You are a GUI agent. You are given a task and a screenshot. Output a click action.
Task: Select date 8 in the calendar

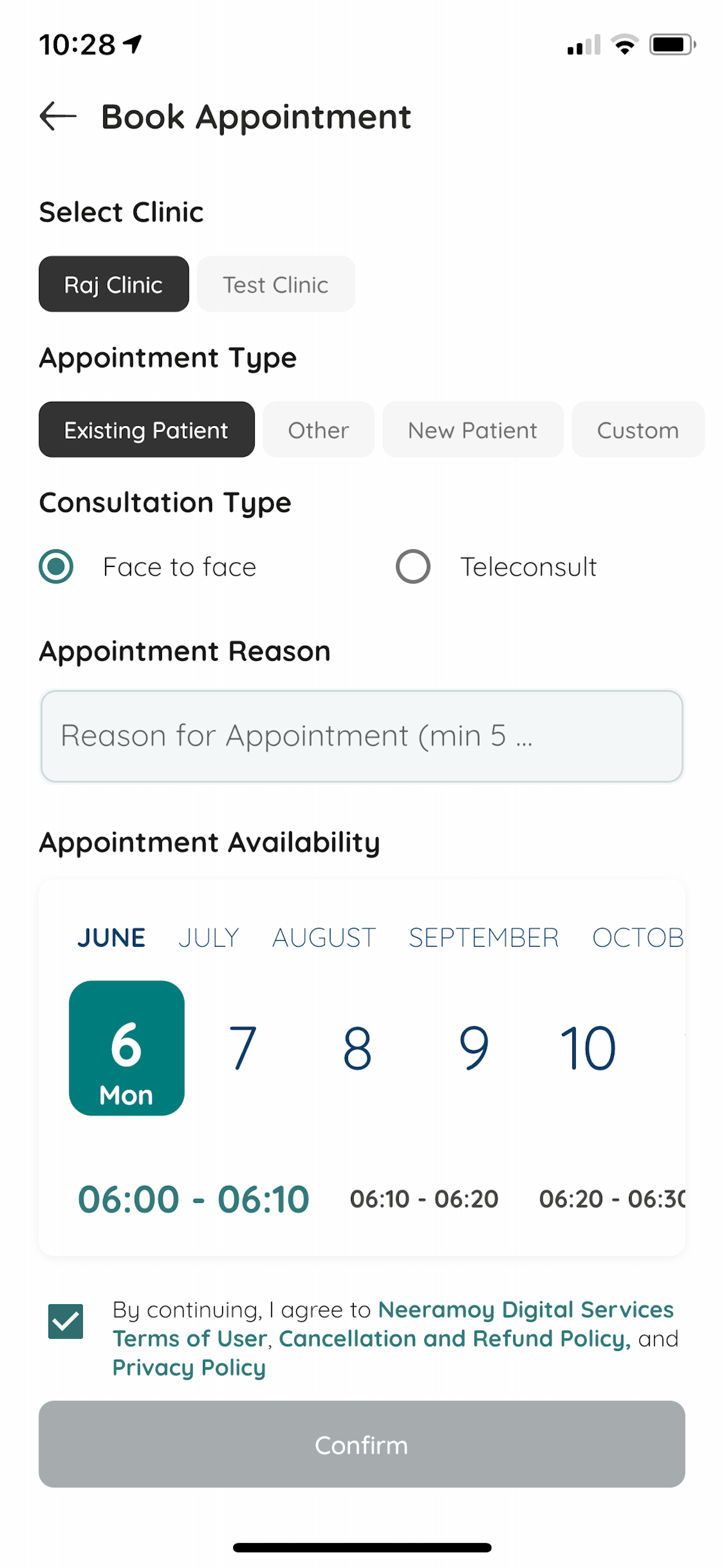(x=357, y=1048)
